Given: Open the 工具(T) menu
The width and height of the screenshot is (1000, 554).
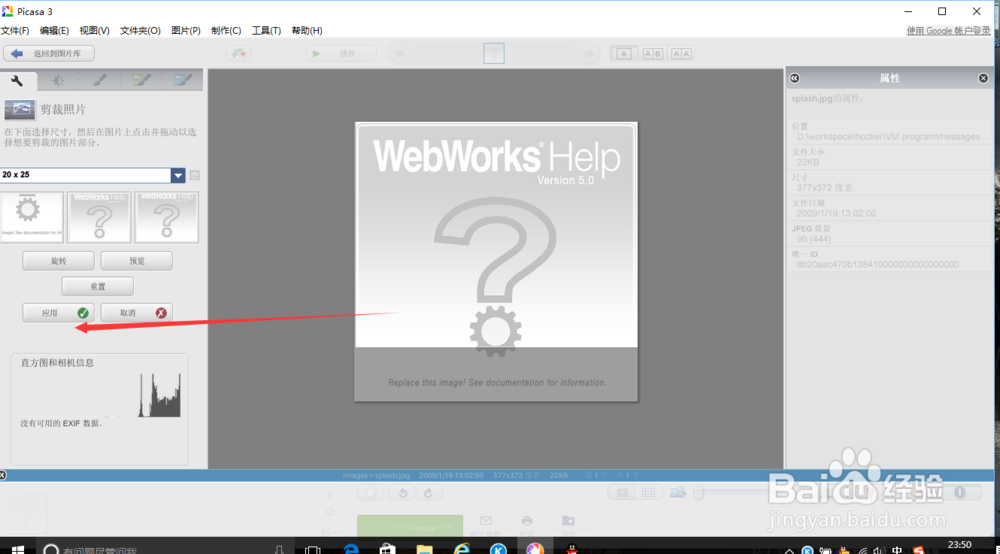Looking at the screenshot, I should [x=266, y=31].
